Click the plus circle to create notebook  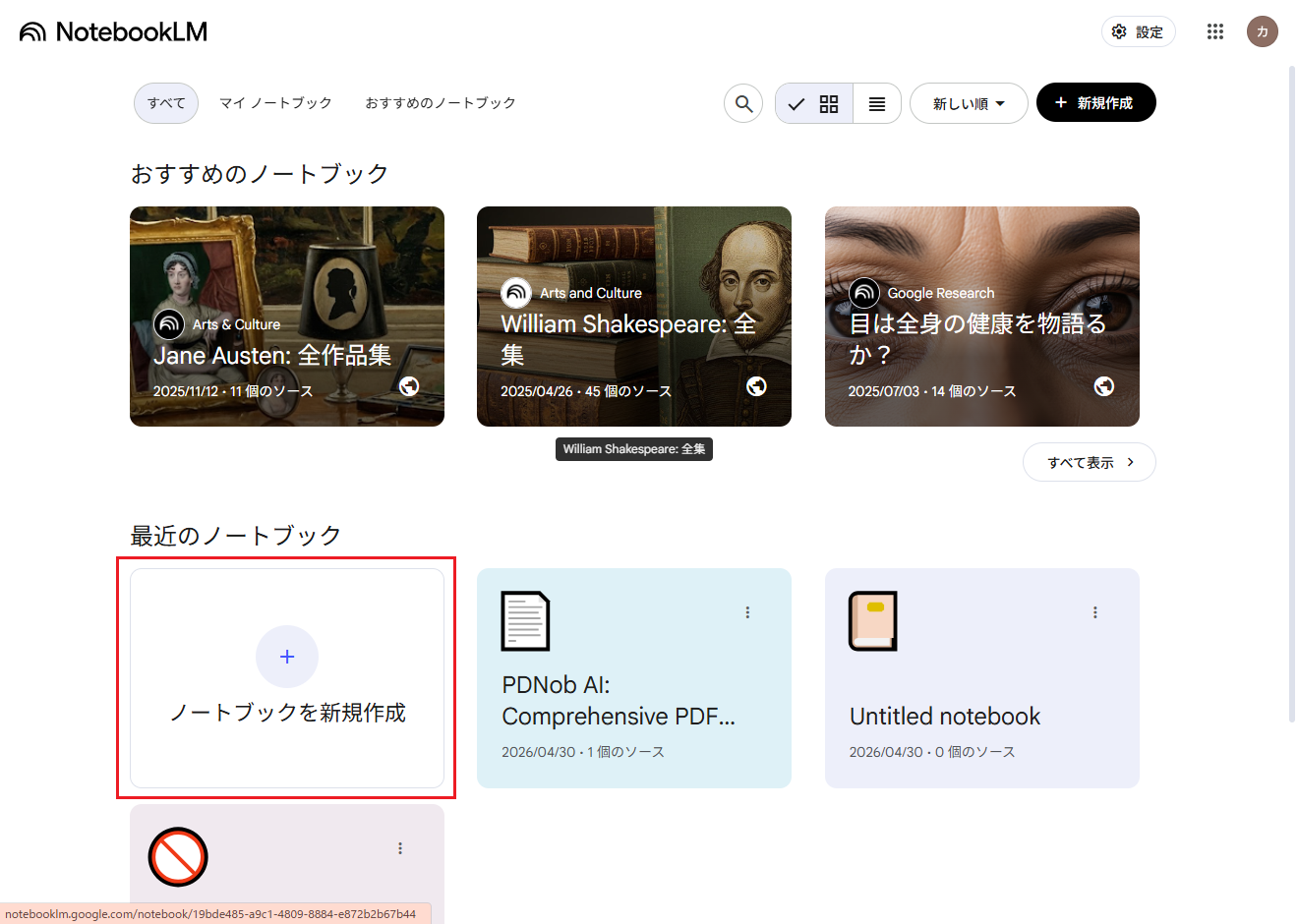pos(287,657)
